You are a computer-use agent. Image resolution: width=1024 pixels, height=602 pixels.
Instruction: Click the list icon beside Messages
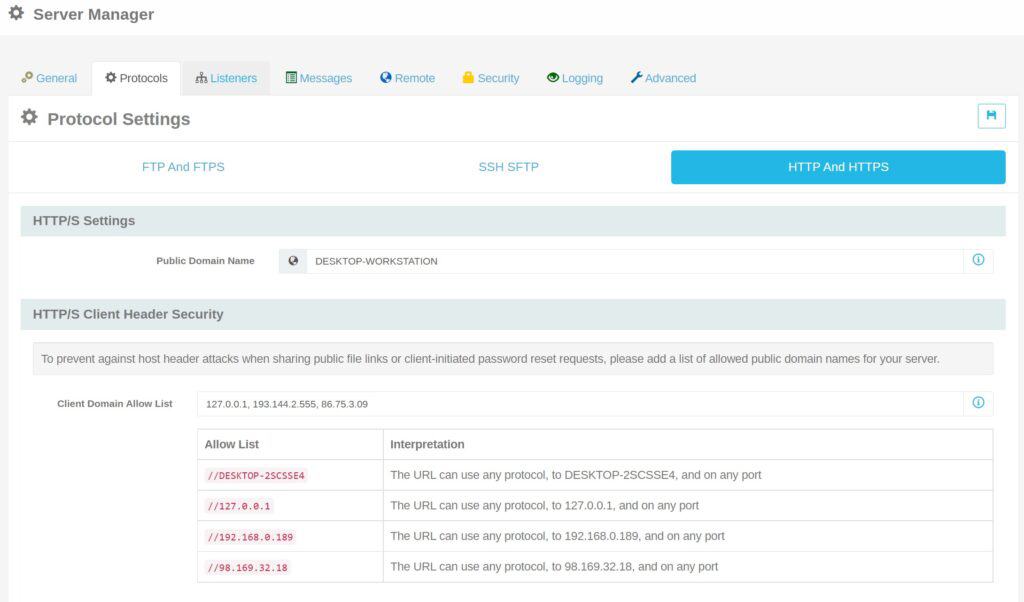291,78
